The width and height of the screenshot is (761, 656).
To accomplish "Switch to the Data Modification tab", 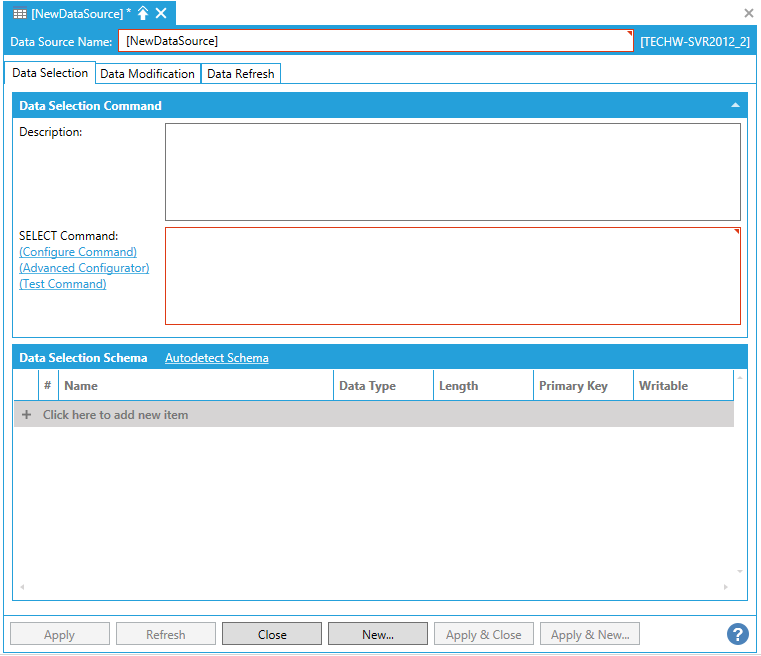I will (148, 74).
